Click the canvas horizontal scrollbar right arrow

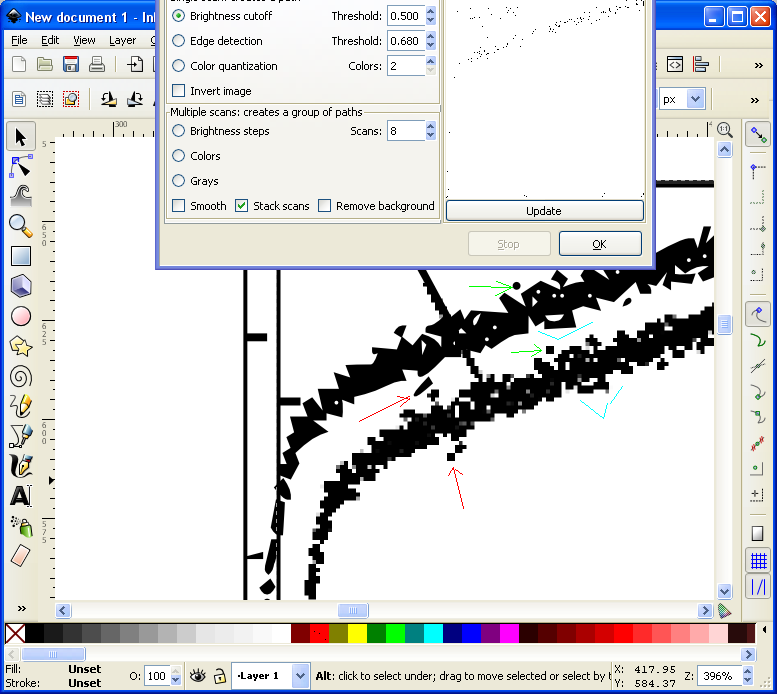pos(705,611)
